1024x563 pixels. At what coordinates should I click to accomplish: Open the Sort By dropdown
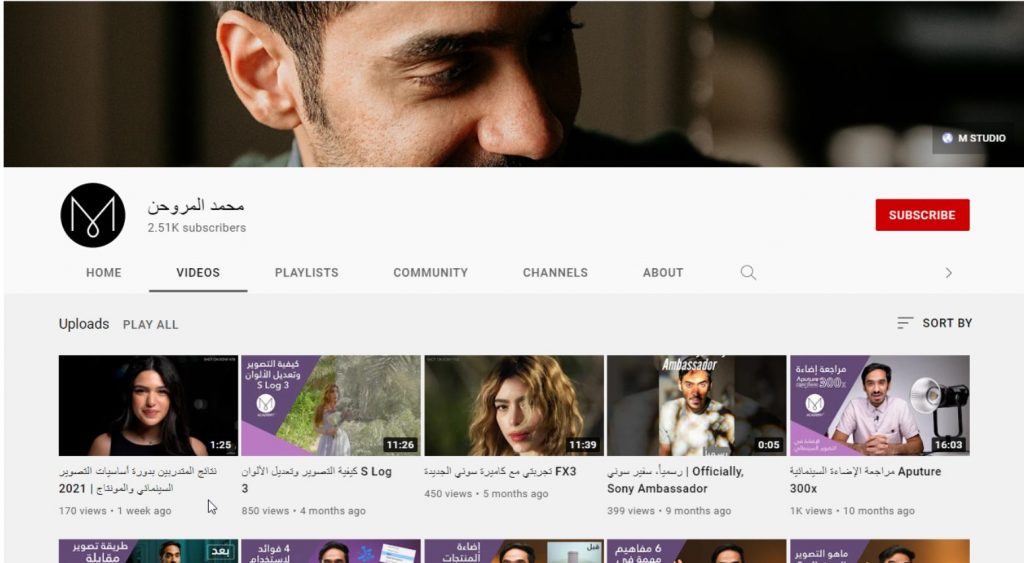point(935,323)
